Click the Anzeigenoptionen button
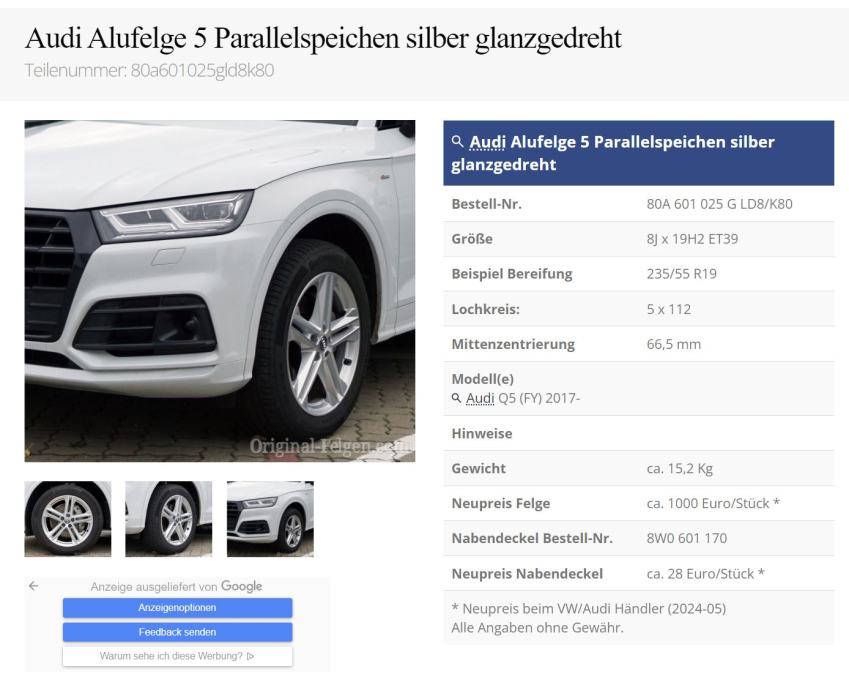 178,608
